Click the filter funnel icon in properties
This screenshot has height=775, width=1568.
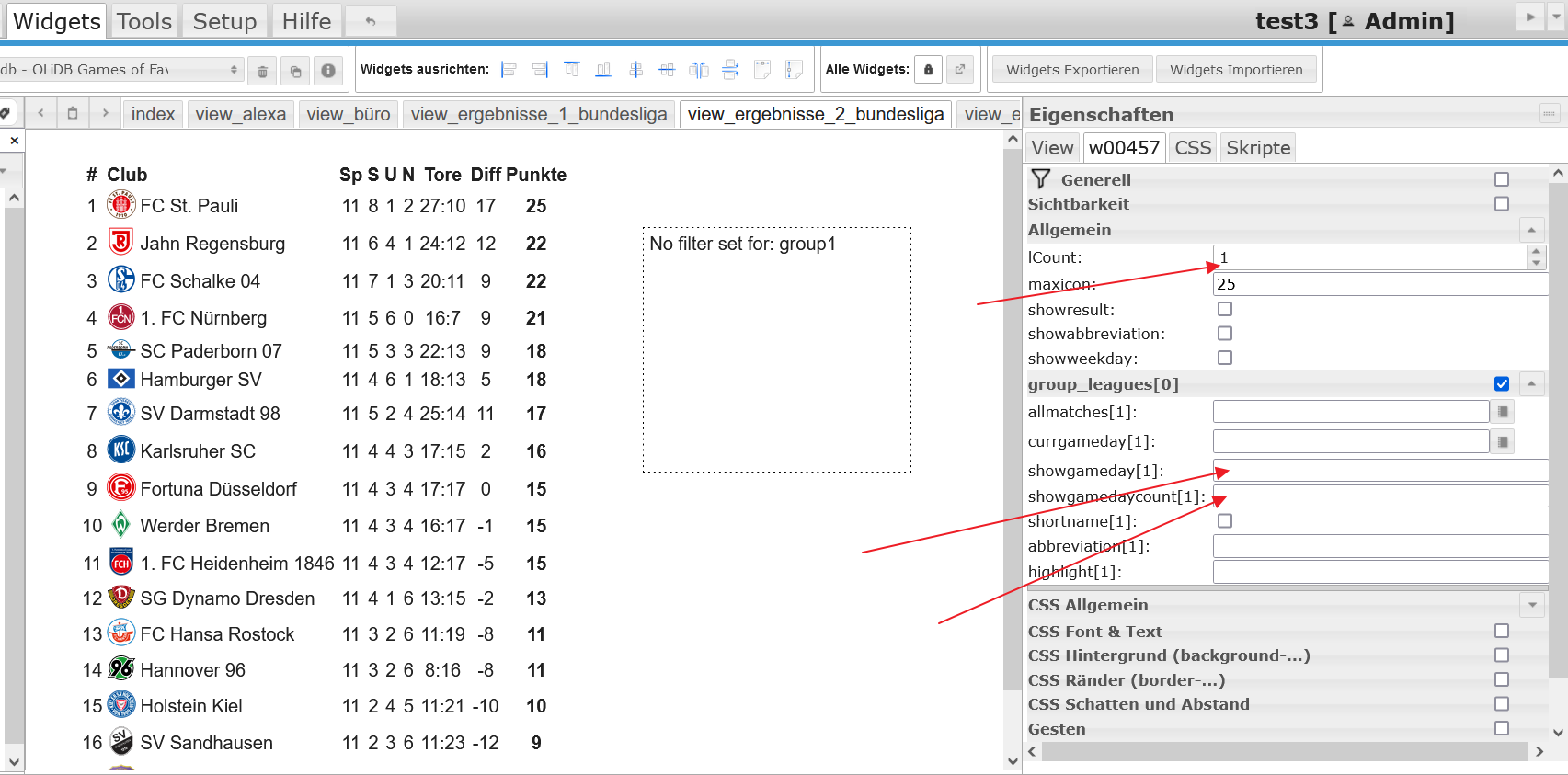(x=1040, y=179)
